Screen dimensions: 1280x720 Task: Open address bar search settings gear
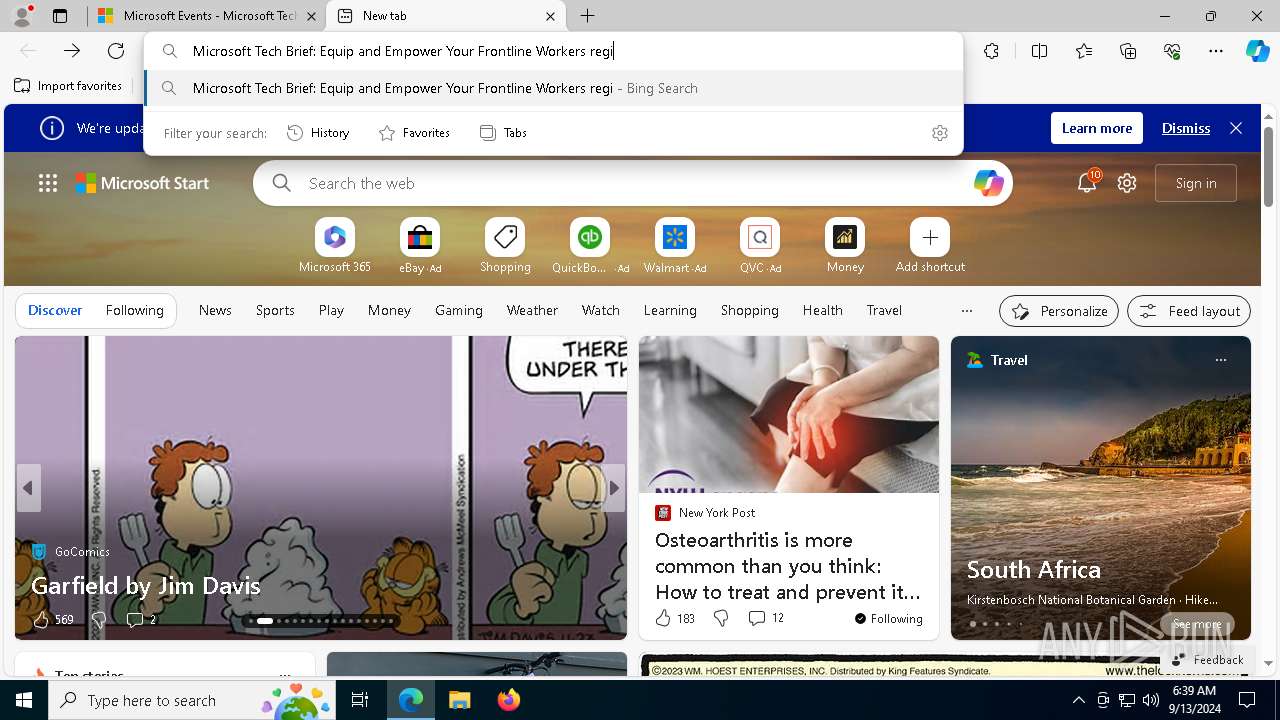tap(939, 133)
